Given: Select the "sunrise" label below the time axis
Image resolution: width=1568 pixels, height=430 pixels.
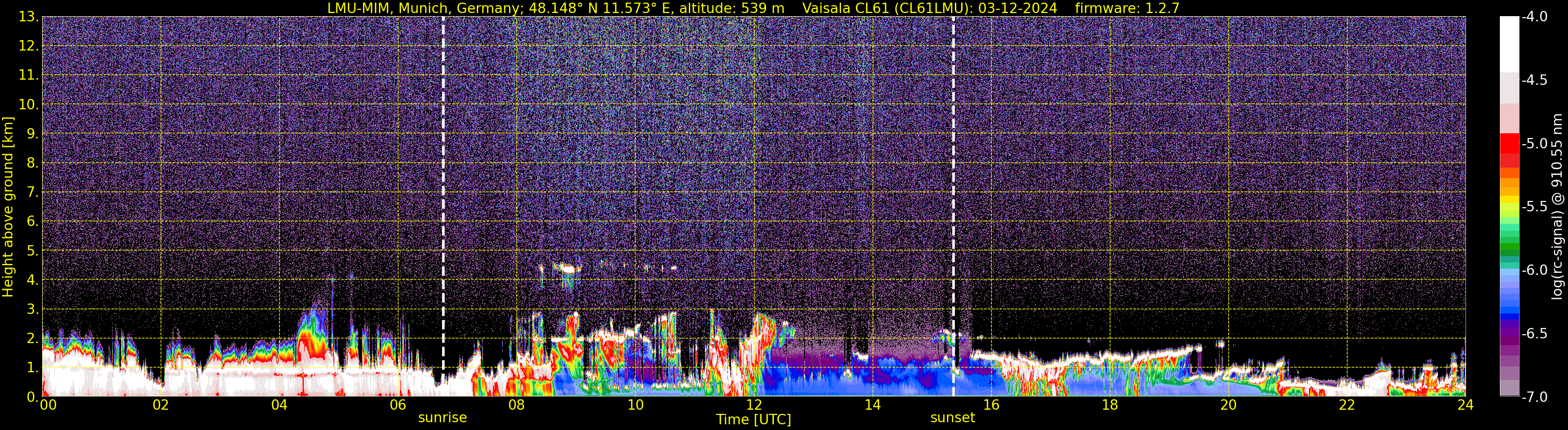Looking at the screenshot, I should 443,418.
